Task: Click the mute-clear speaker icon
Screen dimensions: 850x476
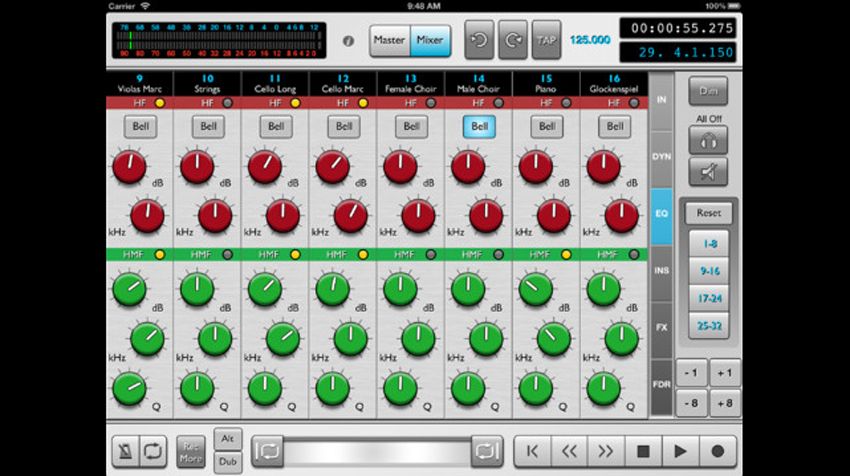Action: [708, 172]
